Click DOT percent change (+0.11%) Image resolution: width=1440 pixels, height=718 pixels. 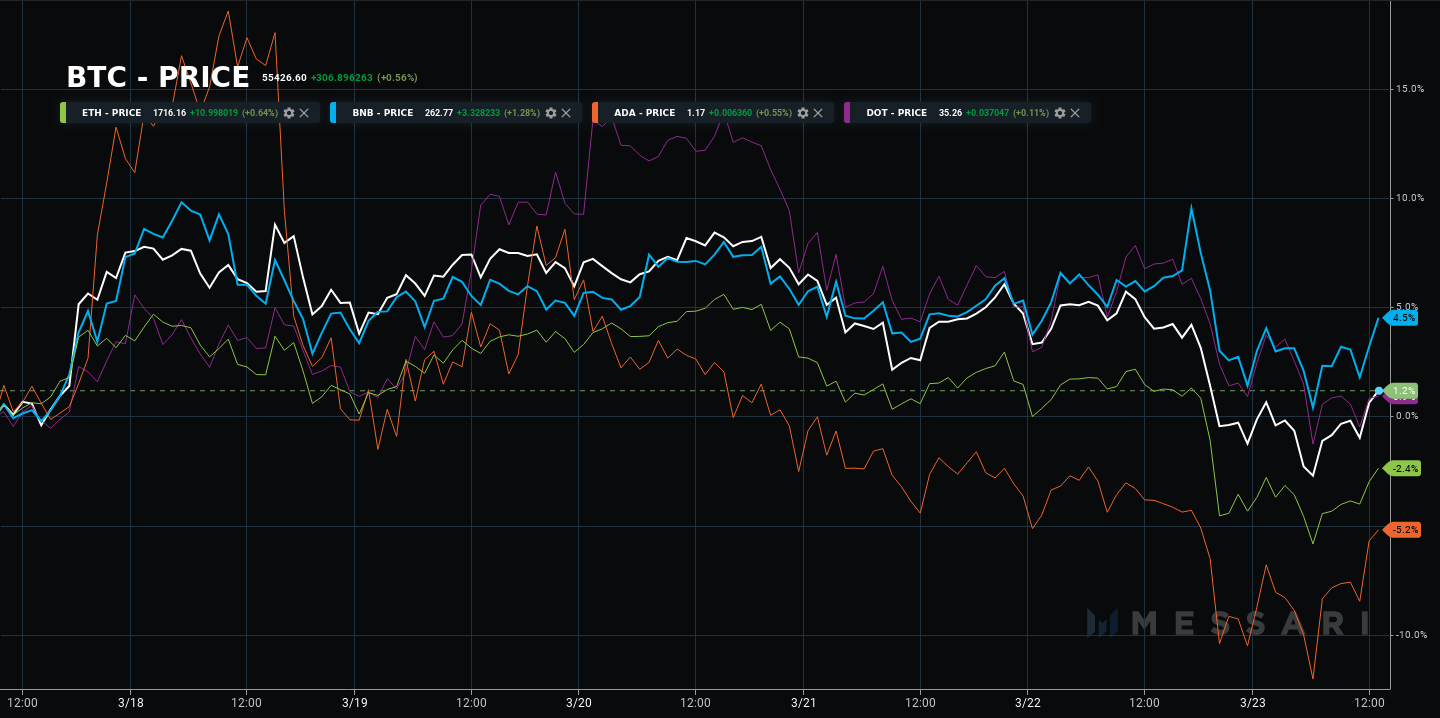coord(1030,113)
